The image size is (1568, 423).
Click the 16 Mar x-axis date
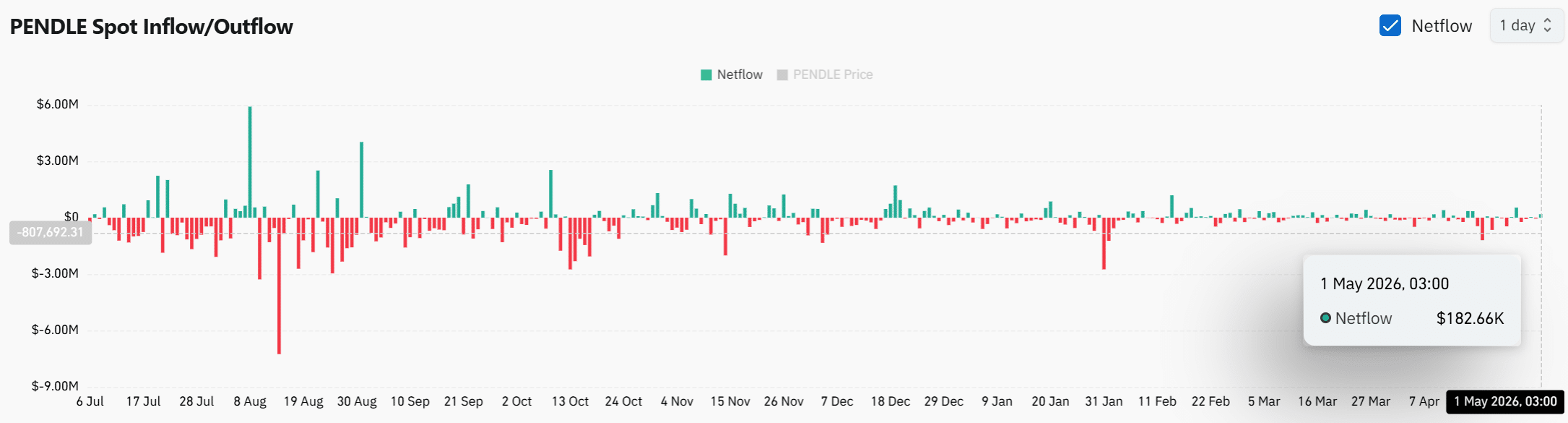pyautogui.click(x=1317, y=401)
